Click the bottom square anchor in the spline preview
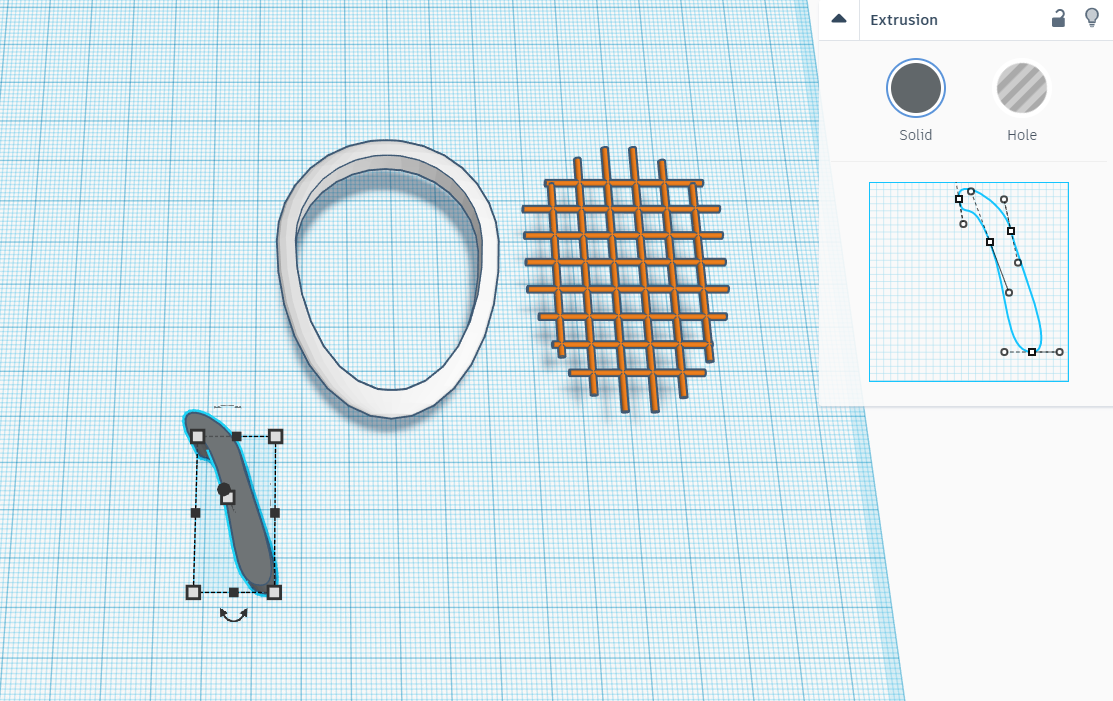Screen dimensions: 1113x701 pyautogui.click(x=1031, y=351)
